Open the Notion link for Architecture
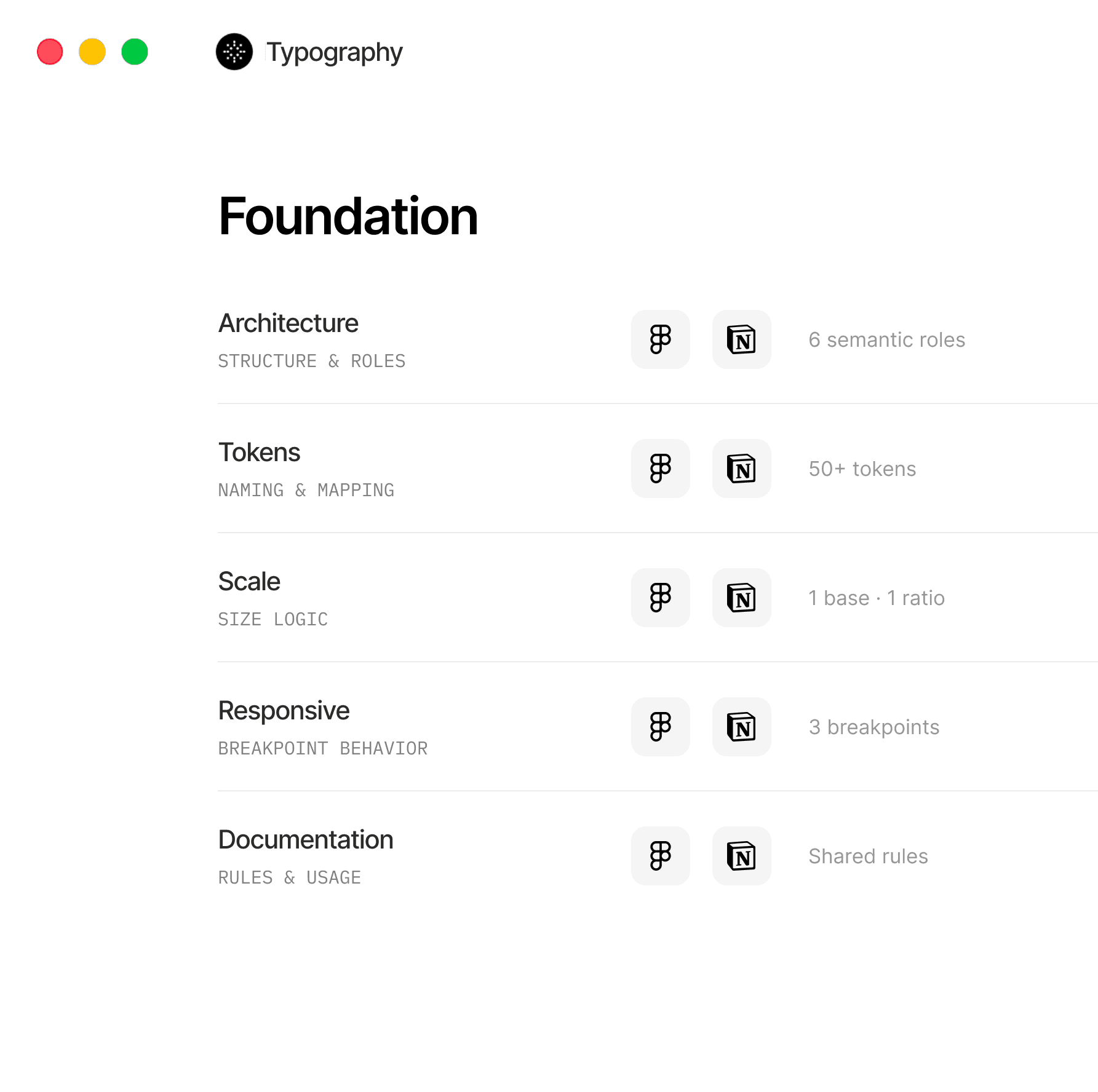Viewport: 1098px width, 1092px height. (x=741, y=339)
